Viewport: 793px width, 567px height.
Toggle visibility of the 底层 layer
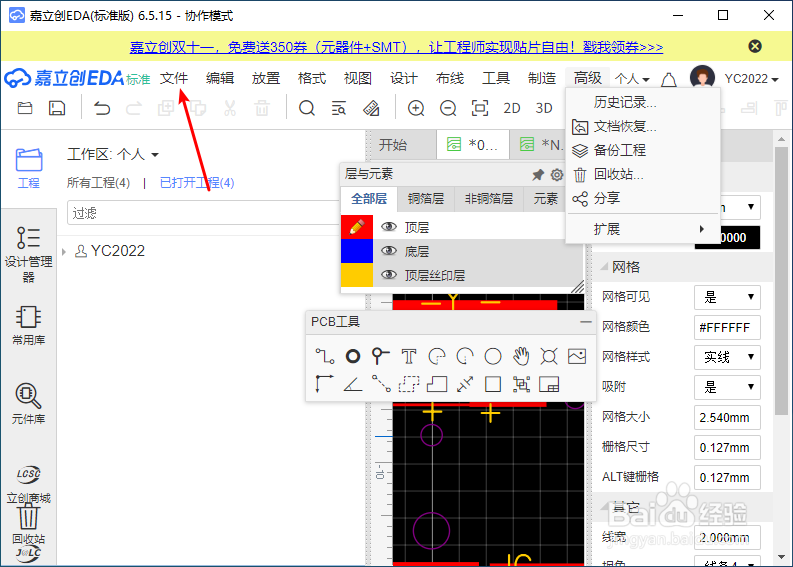[388, 250]
